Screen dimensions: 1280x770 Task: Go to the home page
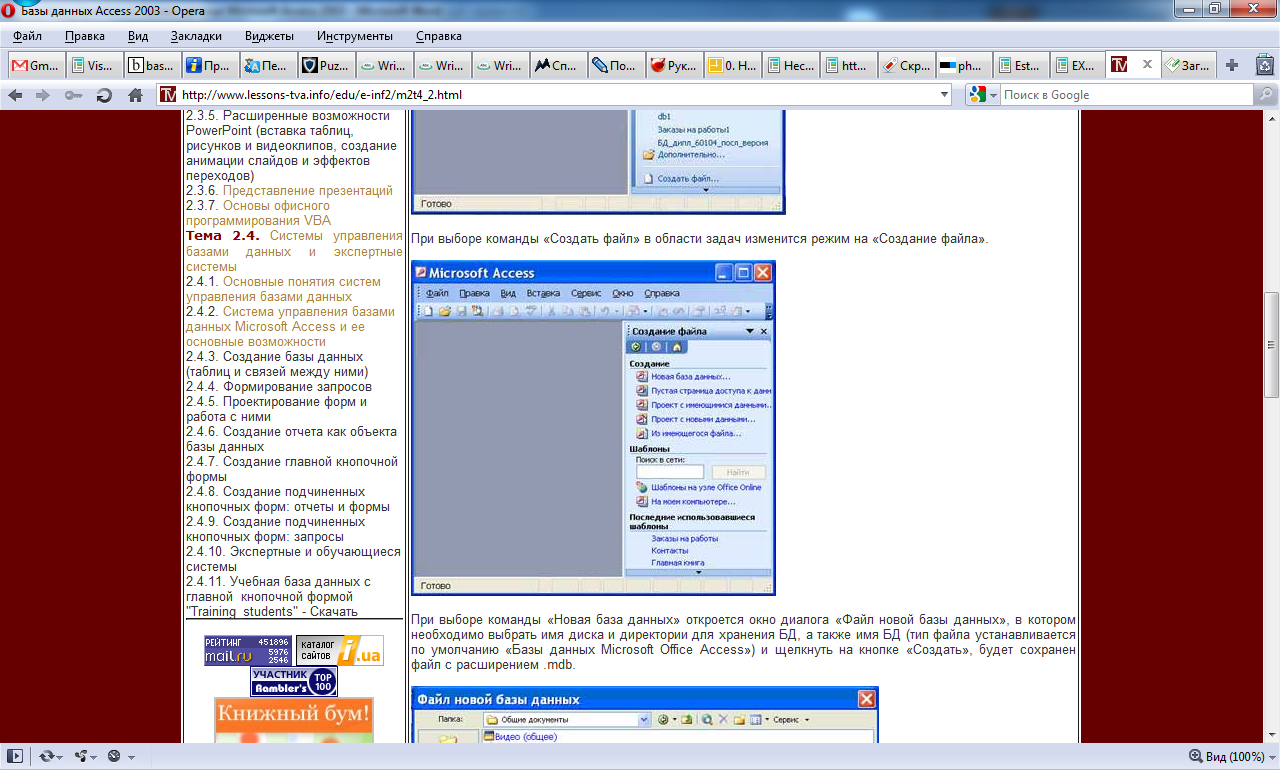point(135,95)
